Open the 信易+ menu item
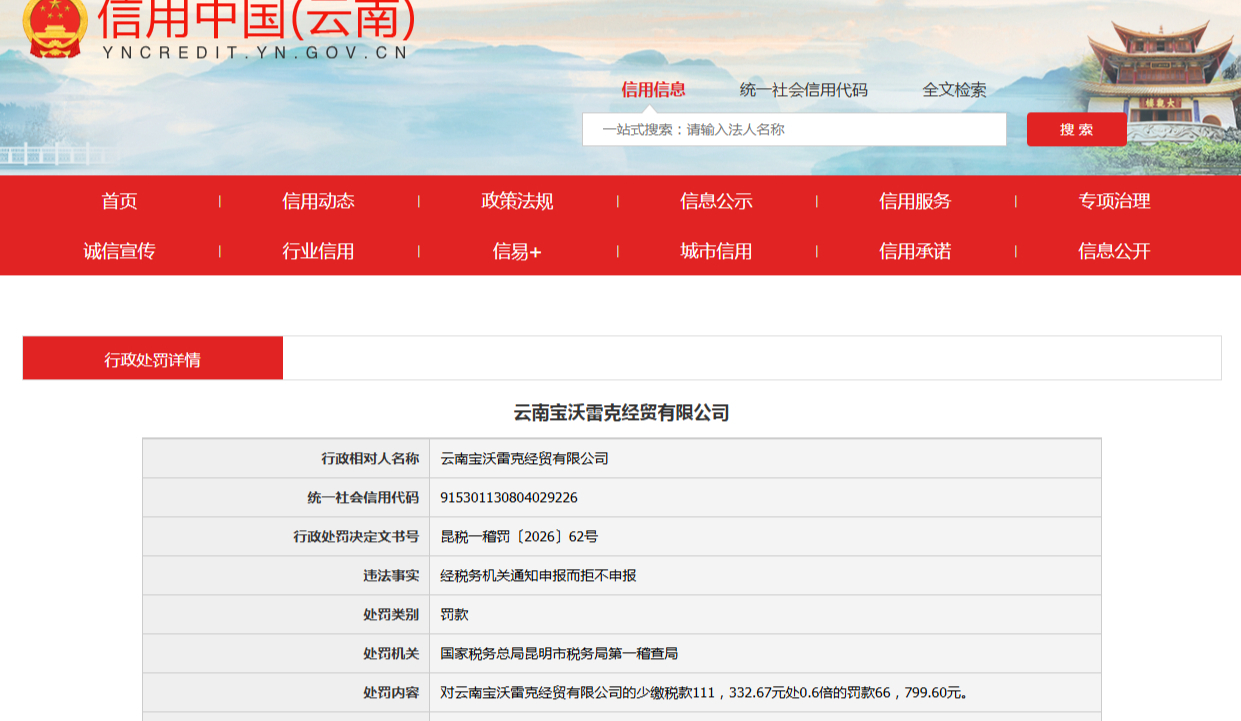1241x721 pixels. 517,251
